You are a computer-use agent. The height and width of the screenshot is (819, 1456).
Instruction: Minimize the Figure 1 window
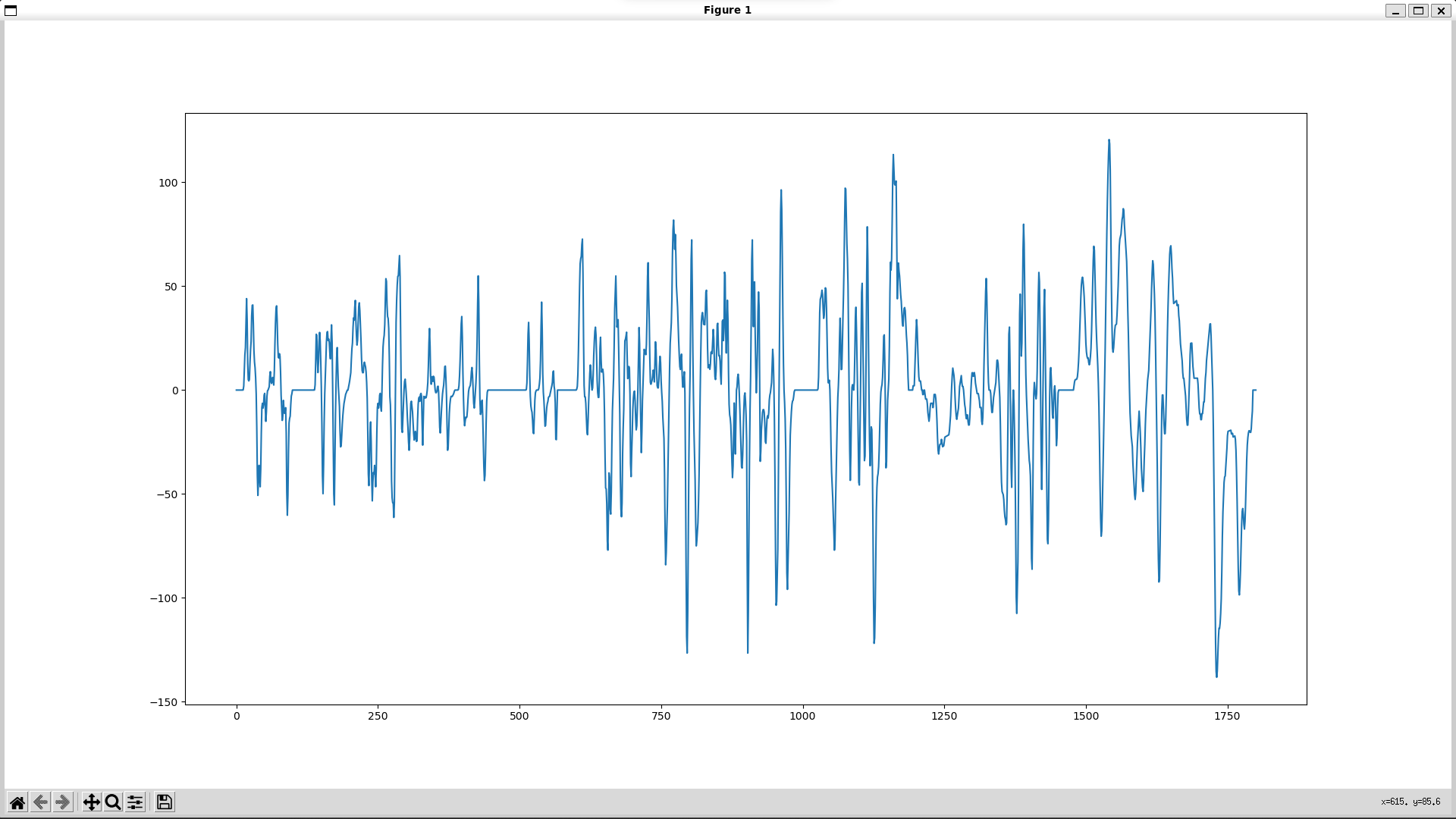1395,11
